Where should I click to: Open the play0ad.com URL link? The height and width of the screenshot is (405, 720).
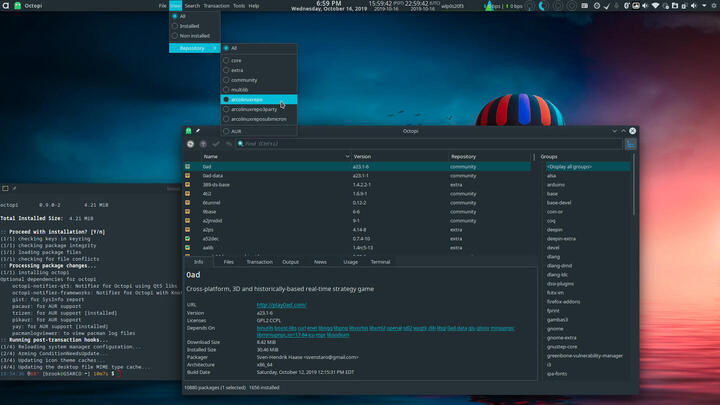tap(281, 305)
